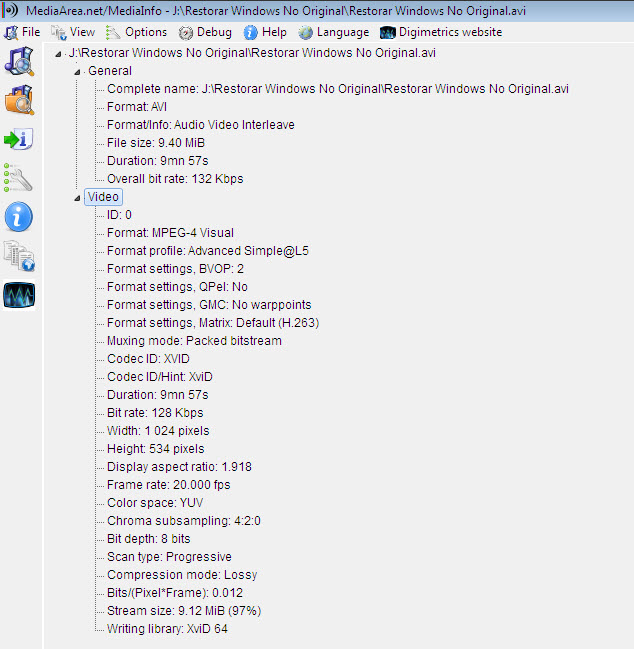
Task: Click the View menu icon
Action: tap(59, 32)
